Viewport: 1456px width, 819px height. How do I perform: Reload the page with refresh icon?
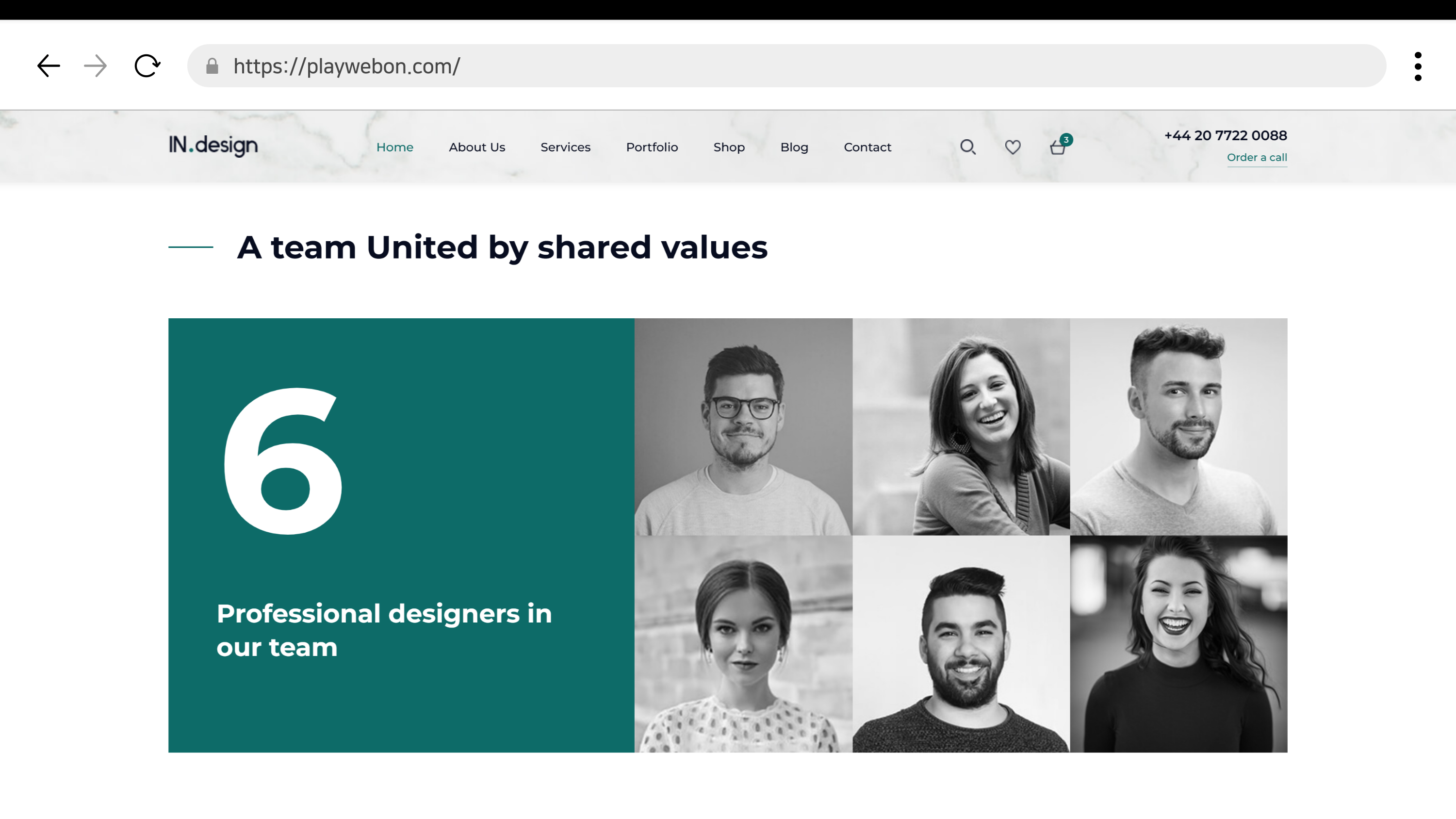147,66
